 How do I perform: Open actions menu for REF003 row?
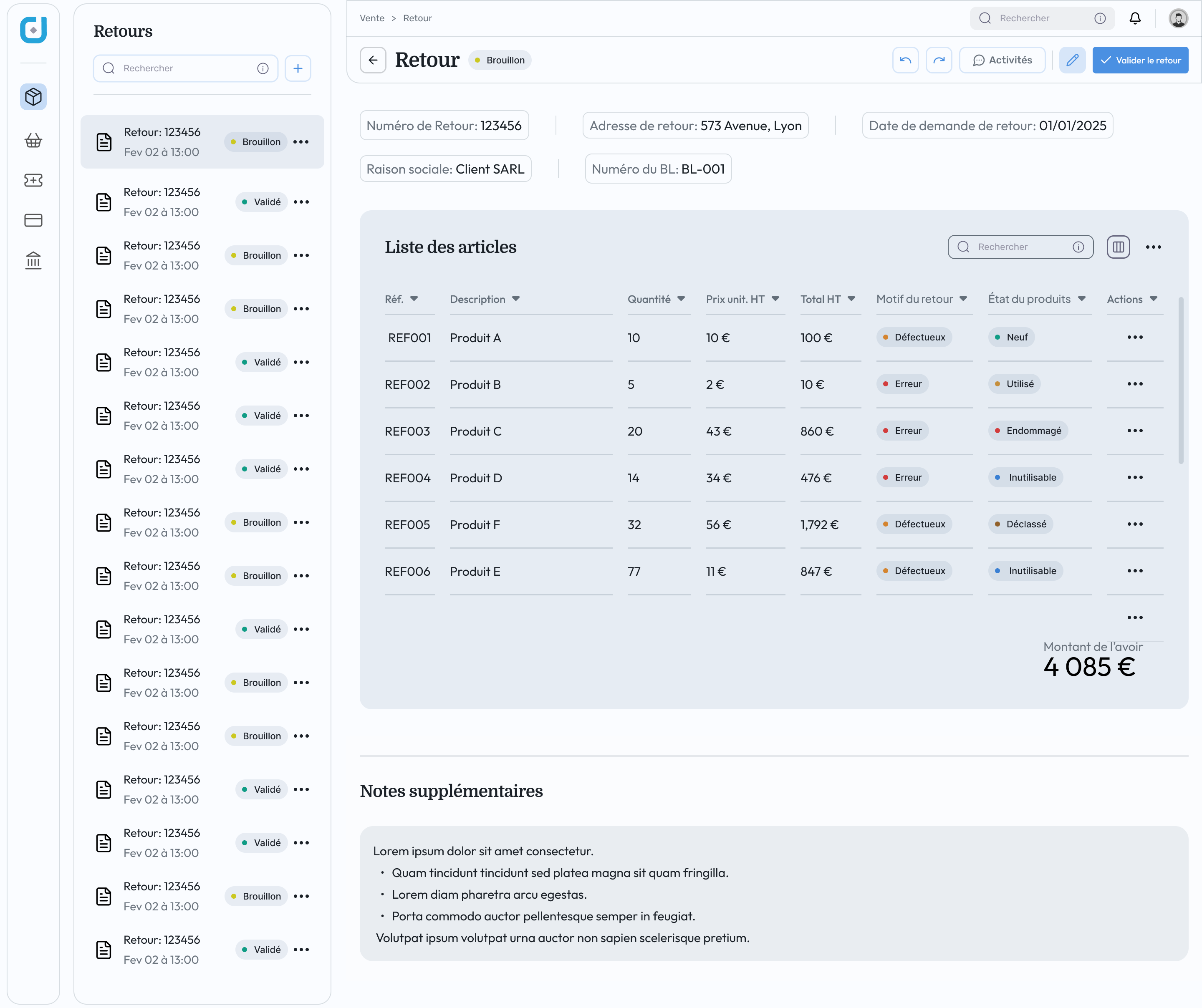1134,430
